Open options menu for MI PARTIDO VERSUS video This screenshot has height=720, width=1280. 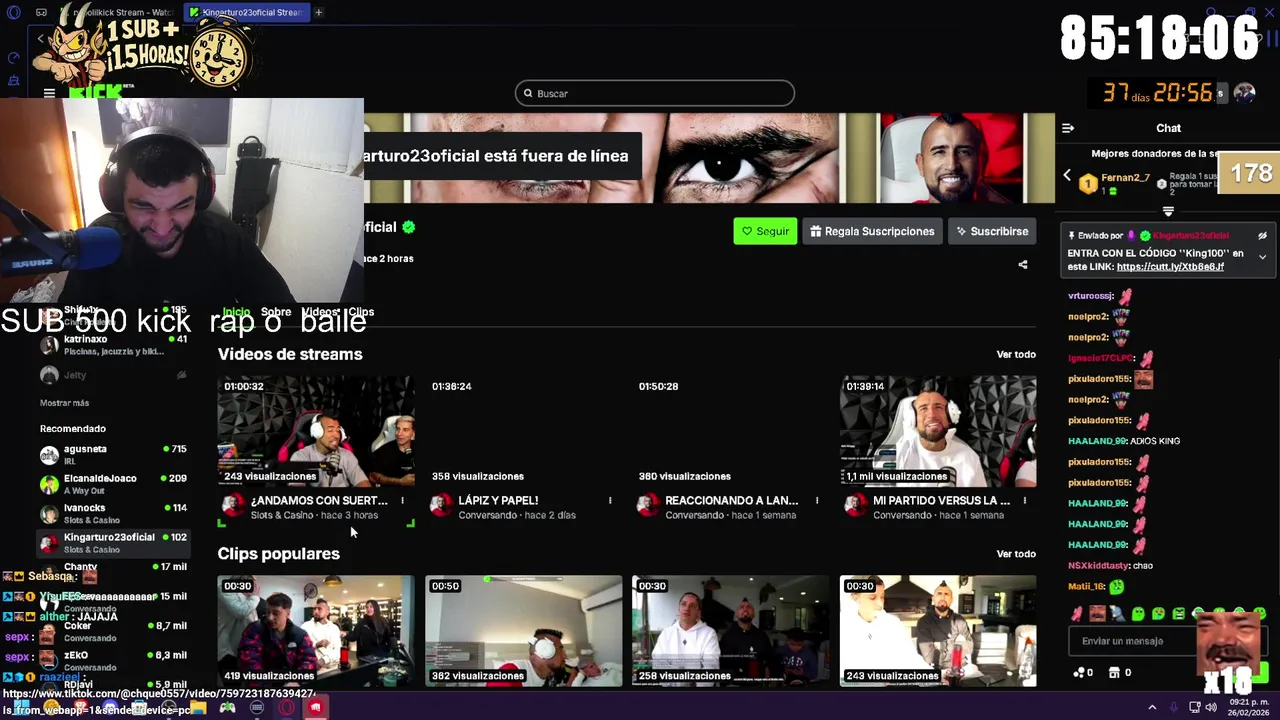[1025, 500]
